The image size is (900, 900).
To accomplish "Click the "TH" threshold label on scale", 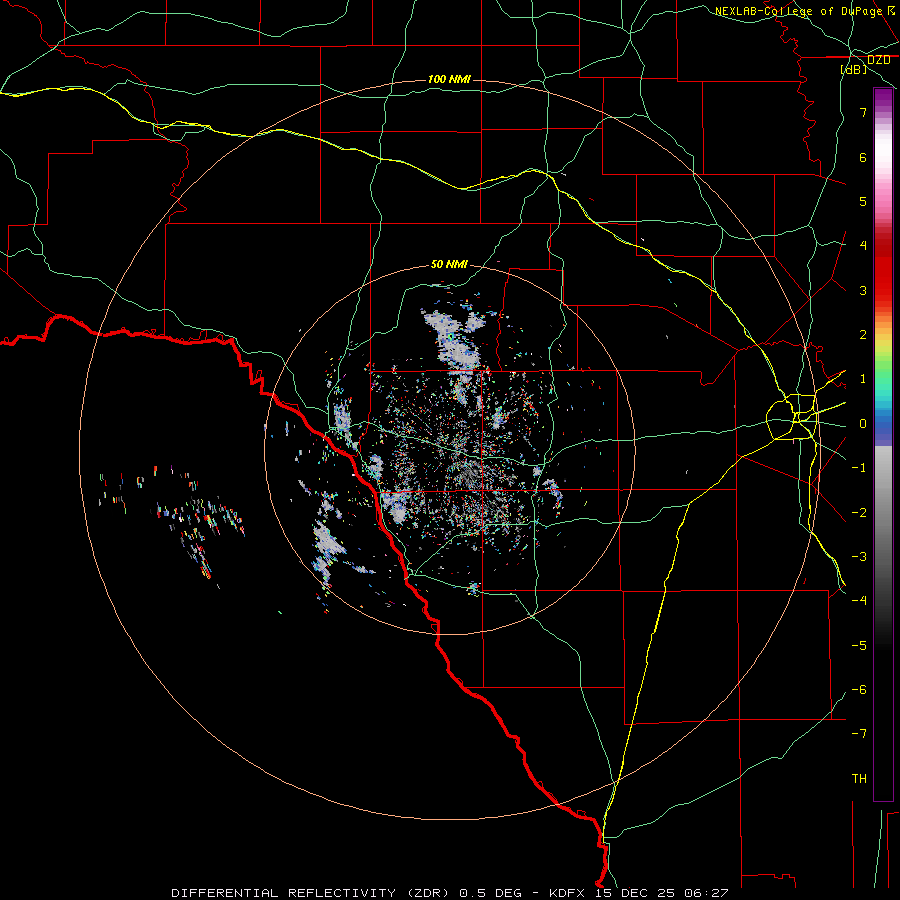I will point(859,779).
